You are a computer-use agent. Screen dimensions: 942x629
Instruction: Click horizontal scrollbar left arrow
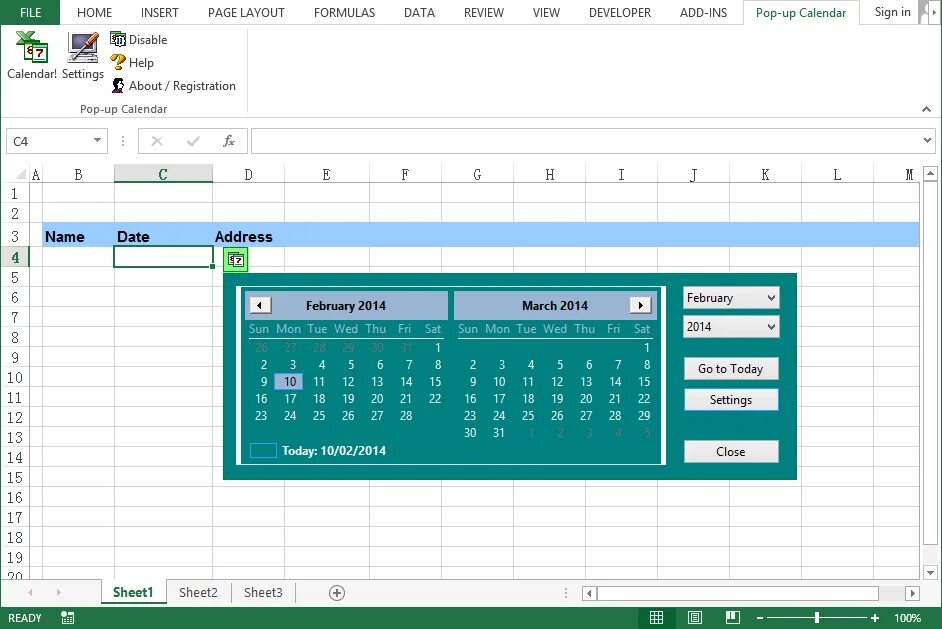coord(589,594)
